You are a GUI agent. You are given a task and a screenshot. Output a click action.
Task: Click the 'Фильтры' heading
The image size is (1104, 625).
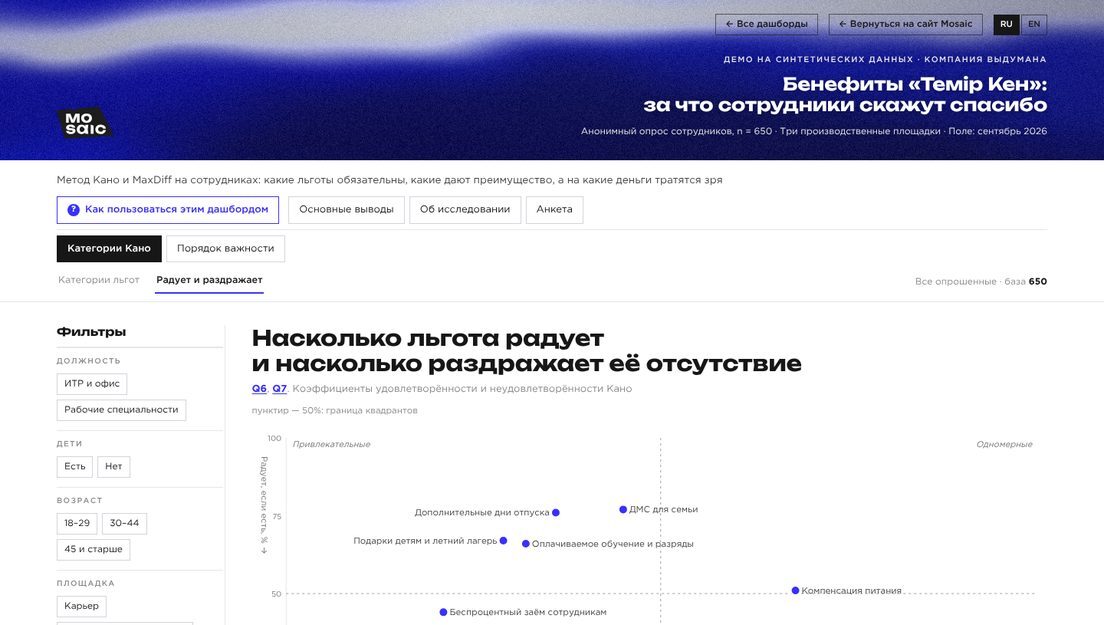[x=92, y=332]
